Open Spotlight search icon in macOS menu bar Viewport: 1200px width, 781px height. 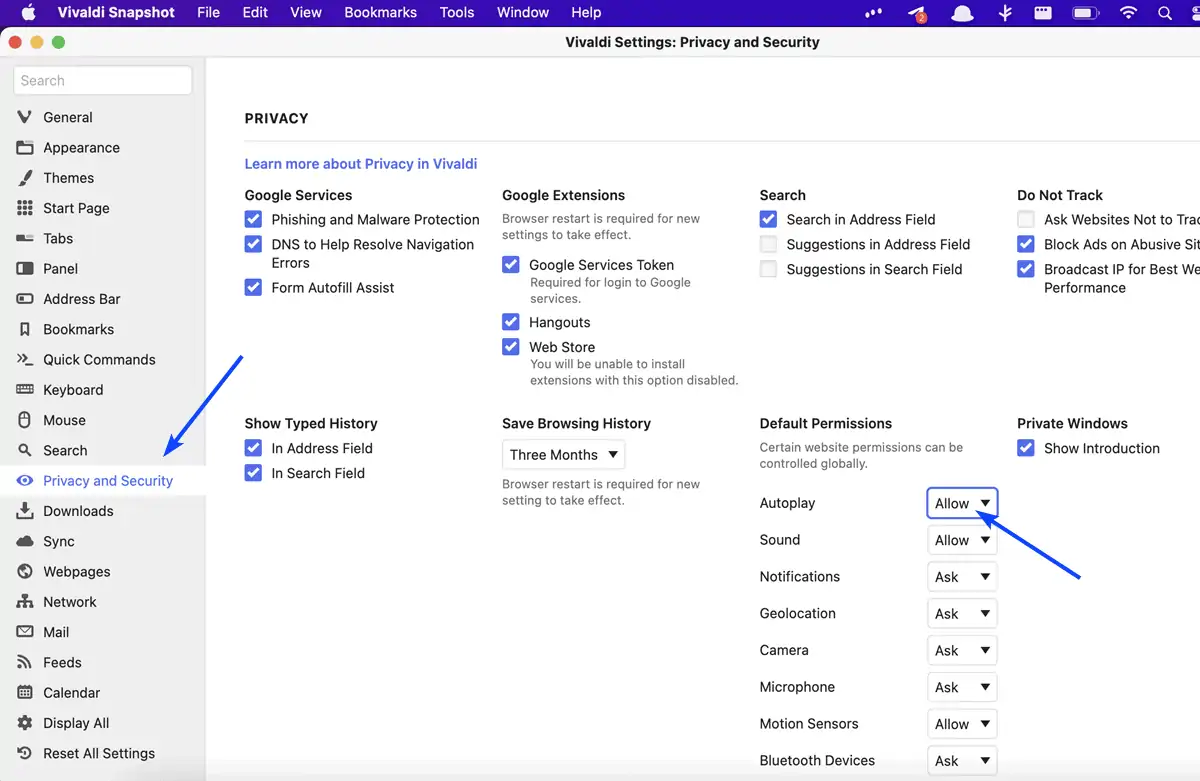(x=1165, y=13)
